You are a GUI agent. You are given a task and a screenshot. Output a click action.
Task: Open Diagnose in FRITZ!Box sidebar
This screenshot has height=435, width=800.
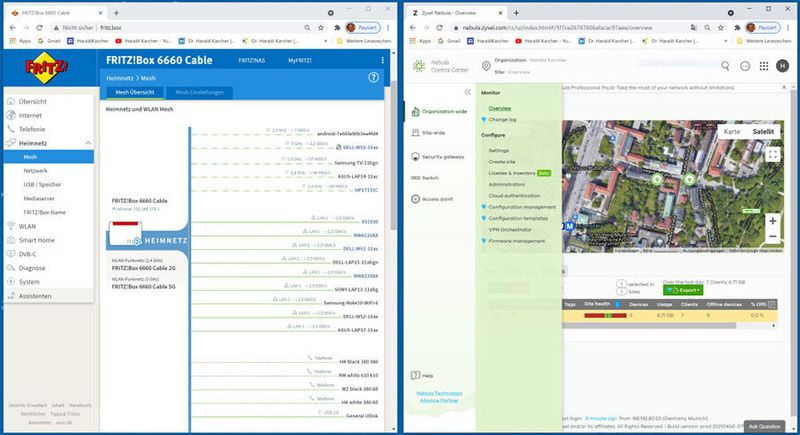point(32,268)
